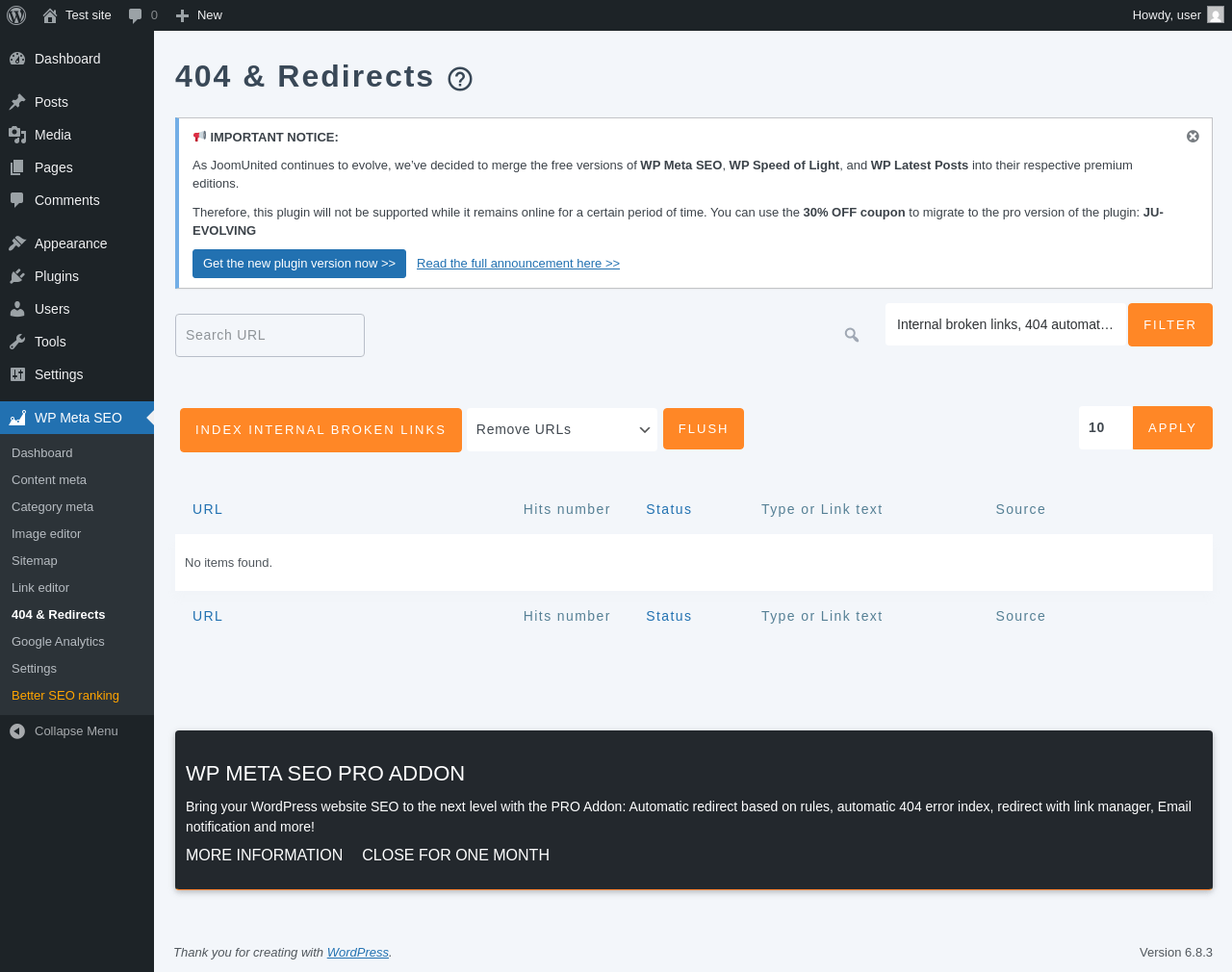The height and width of the screenshot is (972, 1232).
Task: Open the Remove URLs dropdown
Action: click(562, 429)
